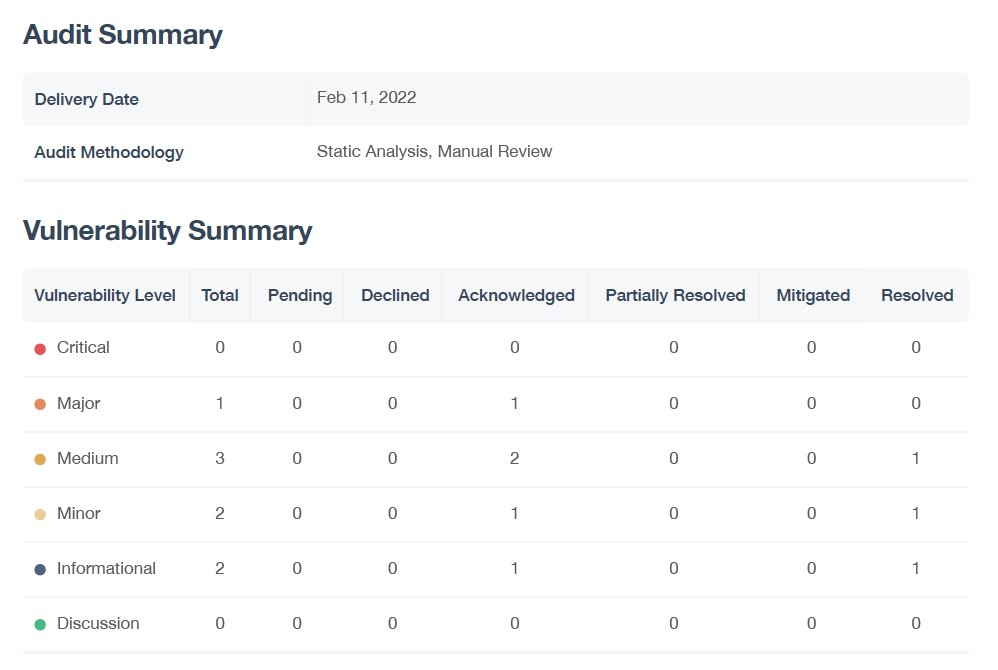Image resolution: width=998 pixels, height=670 pixels.
Task: Click Medium's Acknowledged count "2"
Action: pos(514,458)
